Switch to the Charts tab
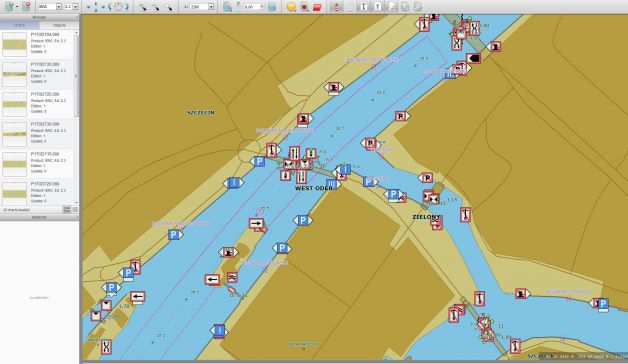The height and width of the screenshot is (364, 628). point(19,25)
